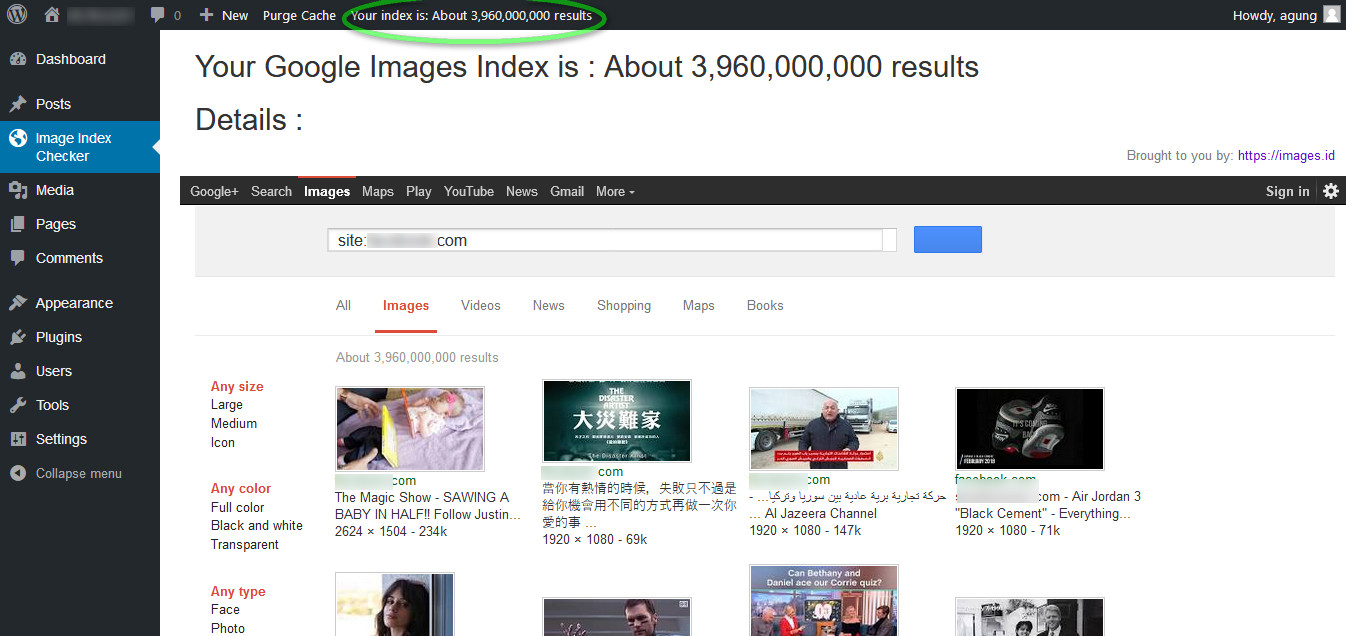Screen dimensions: 1346x636
Task: Click Google+ in the Google bar
Action: click(x=214, y=191)
